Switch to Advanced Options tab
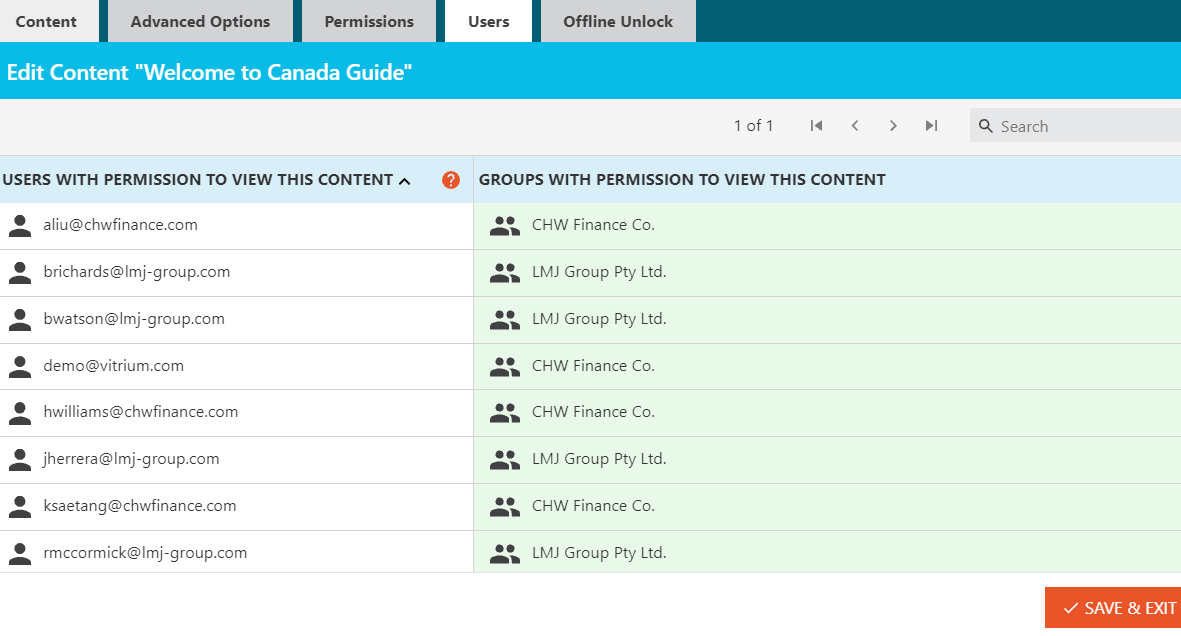The image size is (1181, 636). tap(200, 21)
